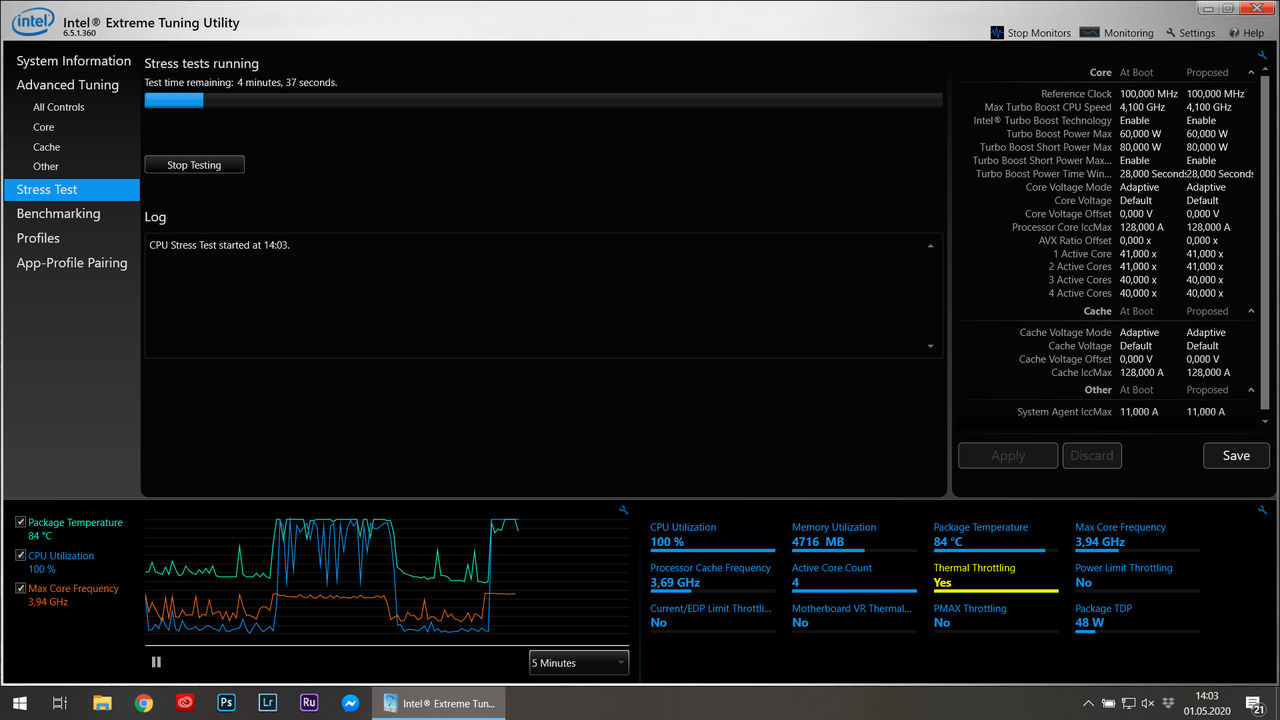The width and height of the screenshot is (1280, 720).
Task: Click the System Agent IccMax row
Action: [1108, 412]
